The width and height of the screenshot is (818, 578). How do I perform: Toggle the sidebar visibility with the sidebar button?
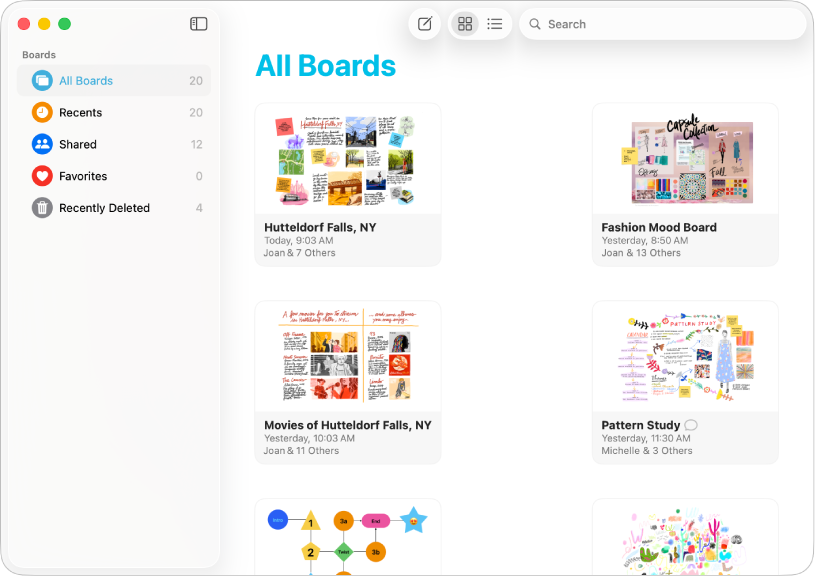[199, 23]
